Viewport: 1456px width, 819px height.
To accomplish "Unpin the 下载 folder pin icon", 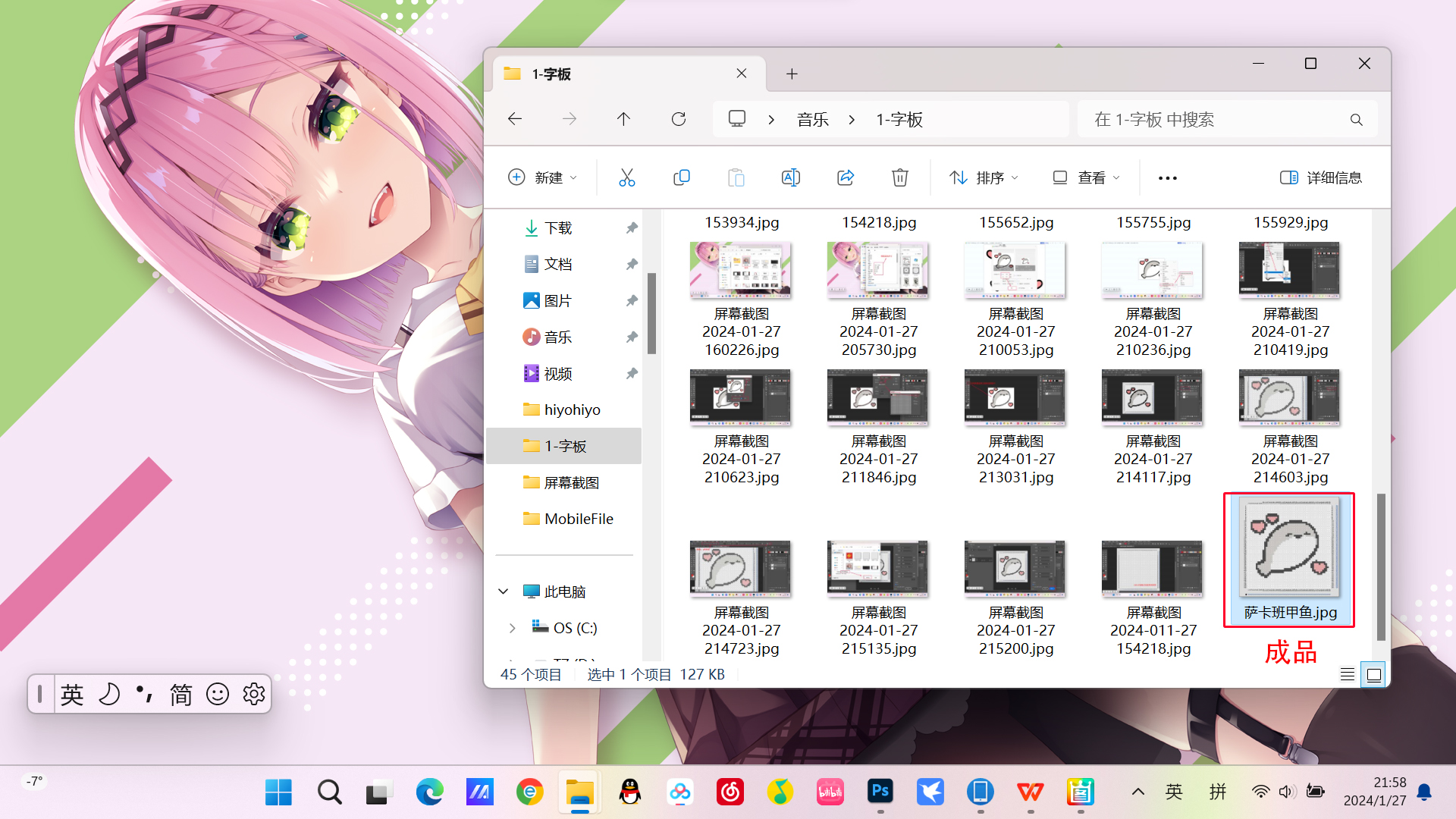I will (631, 228).
